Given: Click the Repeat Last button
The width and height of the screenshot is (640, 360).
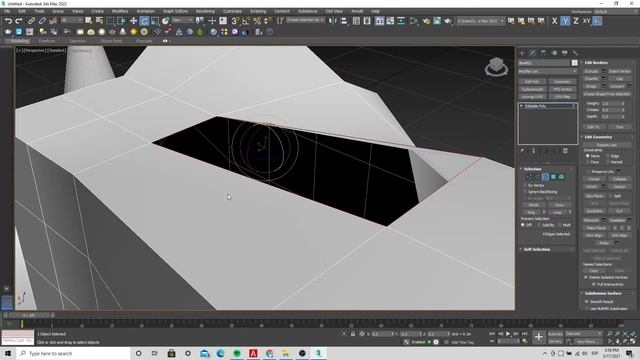Looking at the screenshot, I should (607, 145).
